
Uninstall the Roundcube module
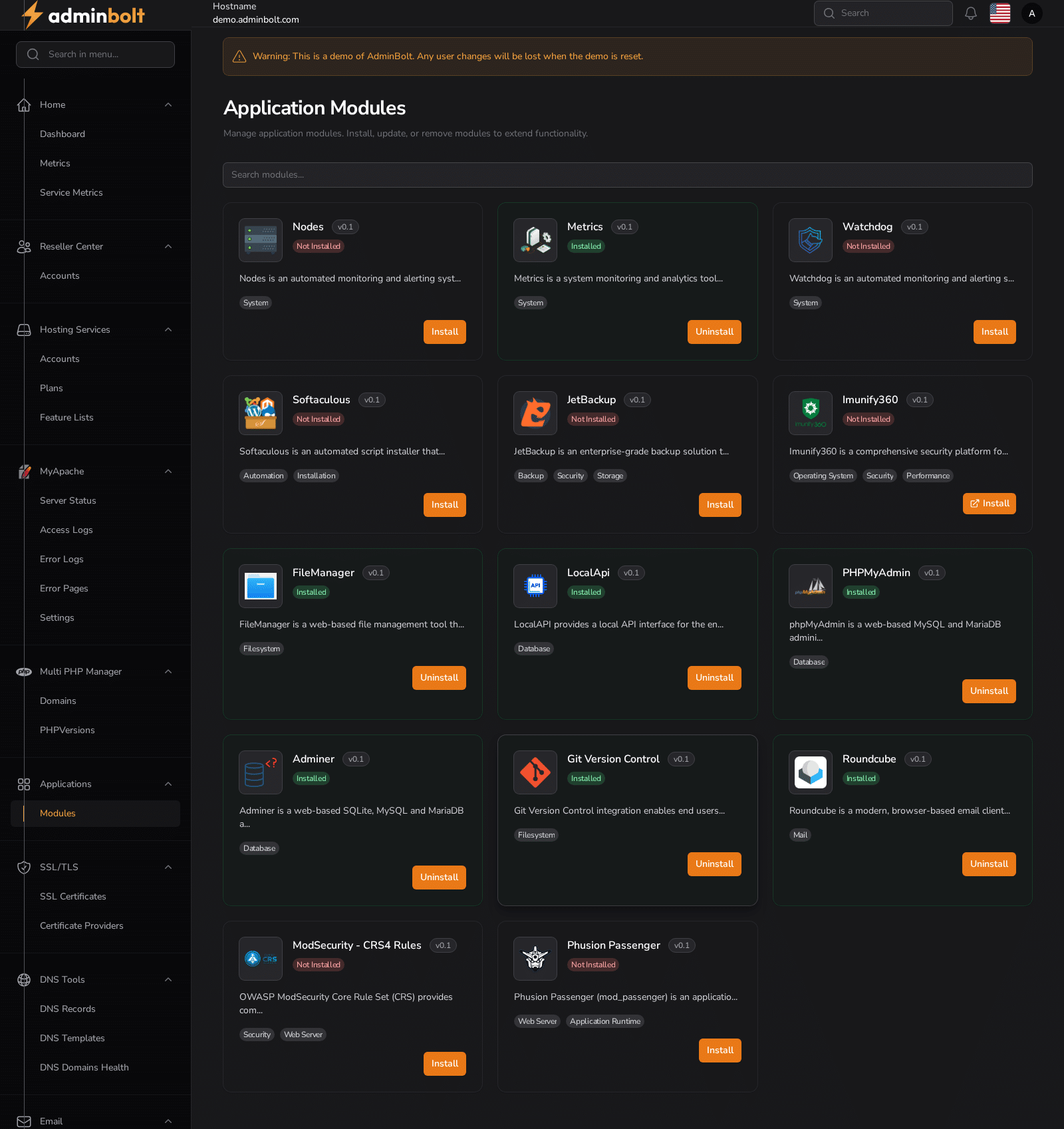pyautogui.click(x=989, y=864)
